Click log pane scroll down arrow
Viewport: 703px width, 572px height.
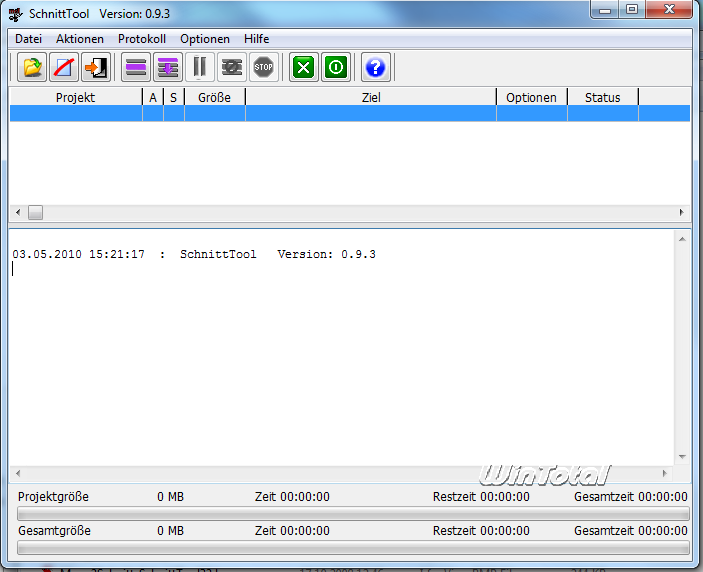click(682, 457)
